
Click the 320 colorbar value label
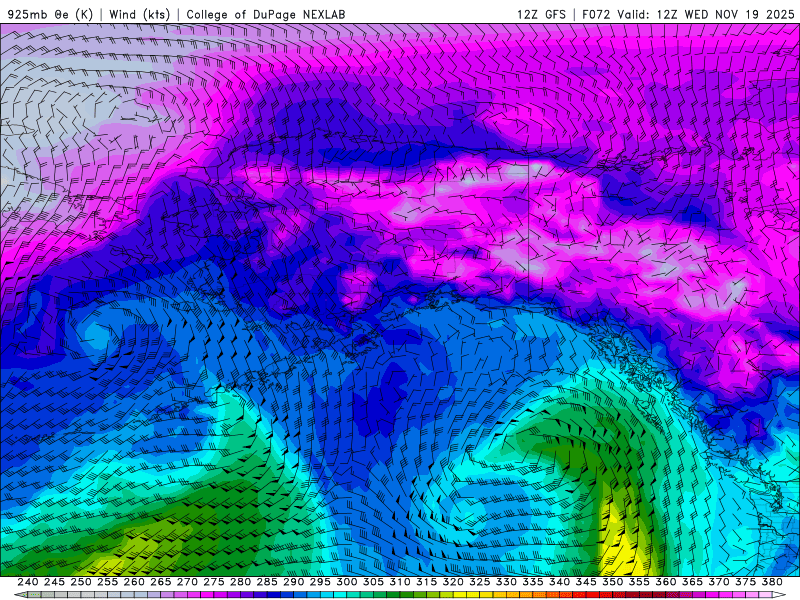click(x=453, y=582)
